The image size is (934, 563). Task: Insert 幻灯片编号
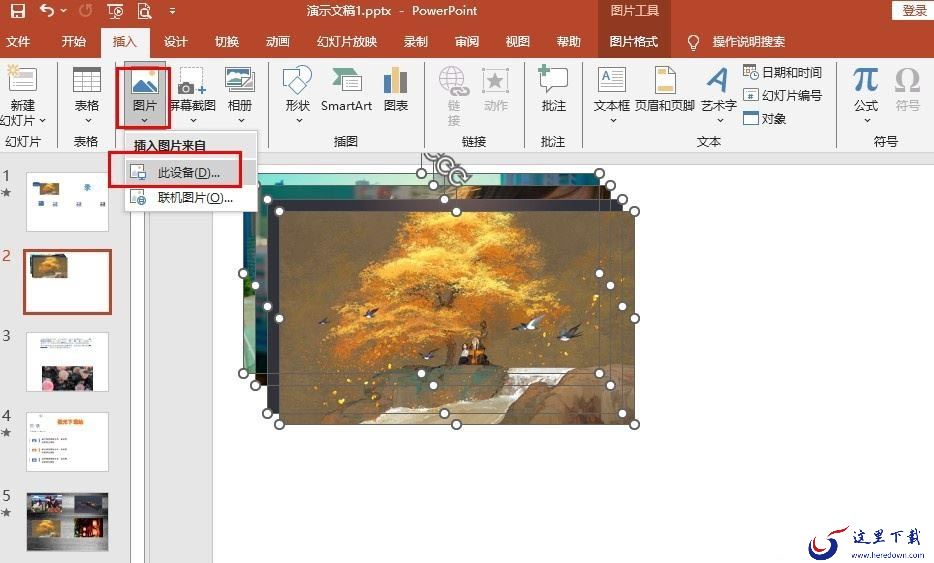pos(783,95)
